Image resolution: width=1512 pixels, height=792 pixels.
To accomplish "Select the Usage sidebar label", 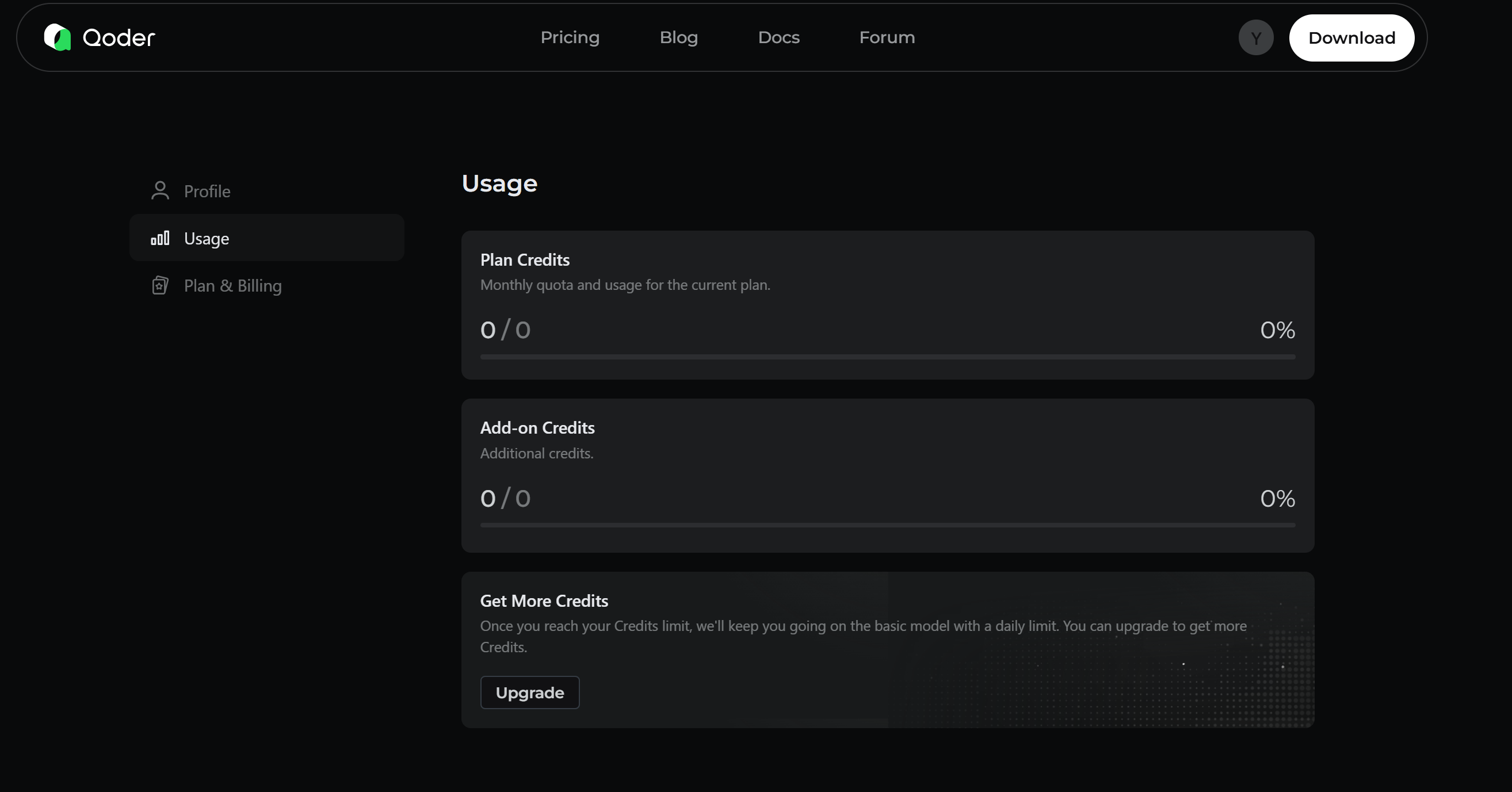I will 206,239.
